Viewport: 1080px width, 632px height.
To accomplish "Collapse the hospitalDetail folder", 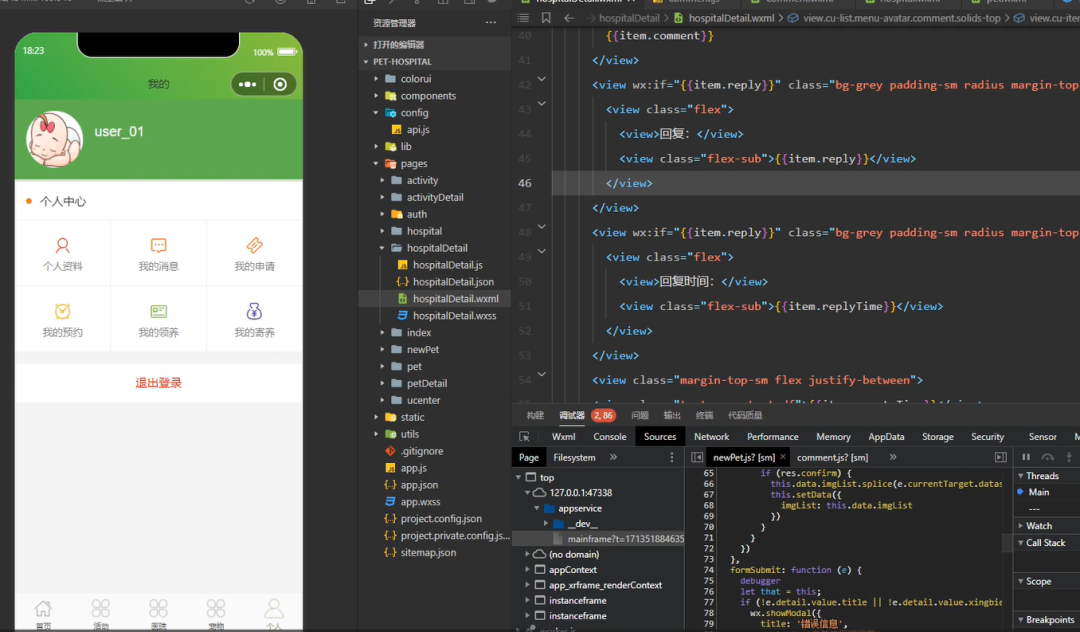I will (x=382, y=248).
